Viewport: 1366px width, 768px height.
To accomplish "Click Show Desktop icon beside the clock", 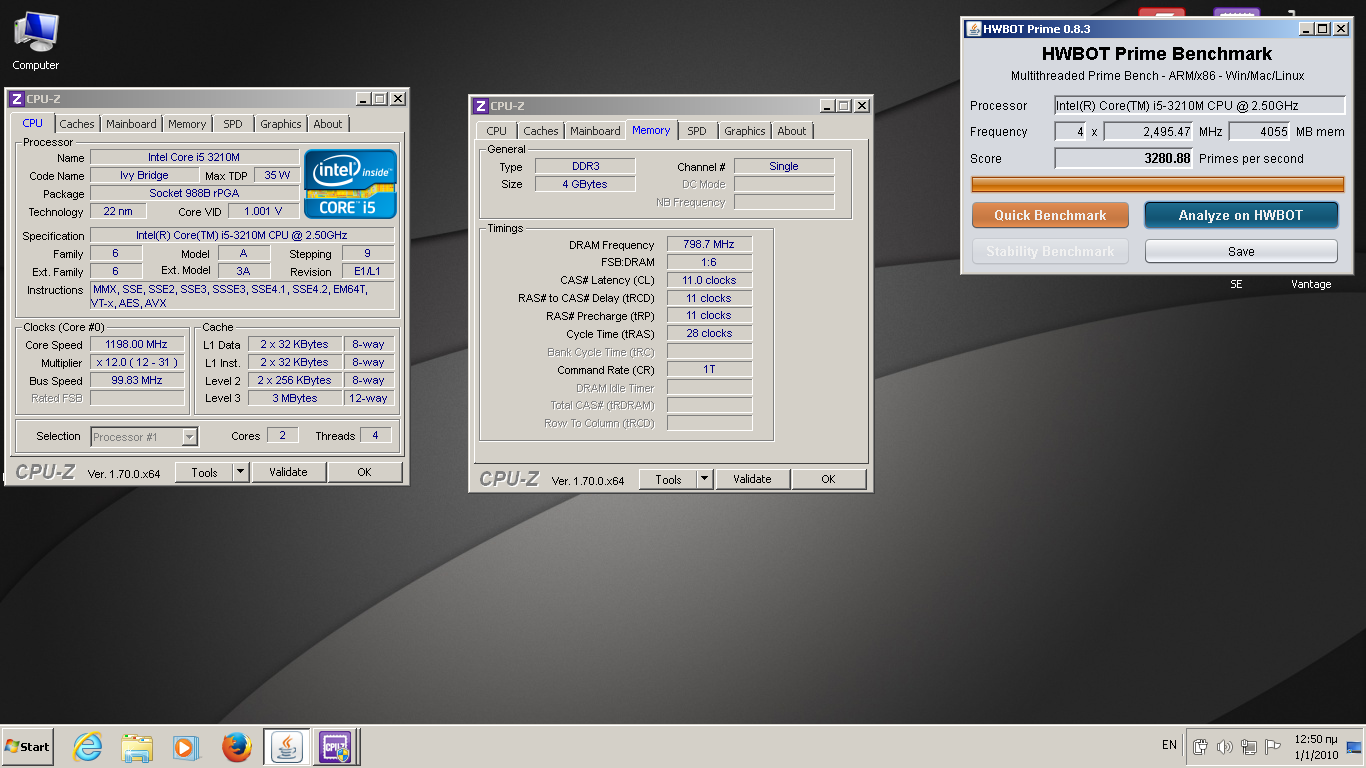I will (1354, 746).
